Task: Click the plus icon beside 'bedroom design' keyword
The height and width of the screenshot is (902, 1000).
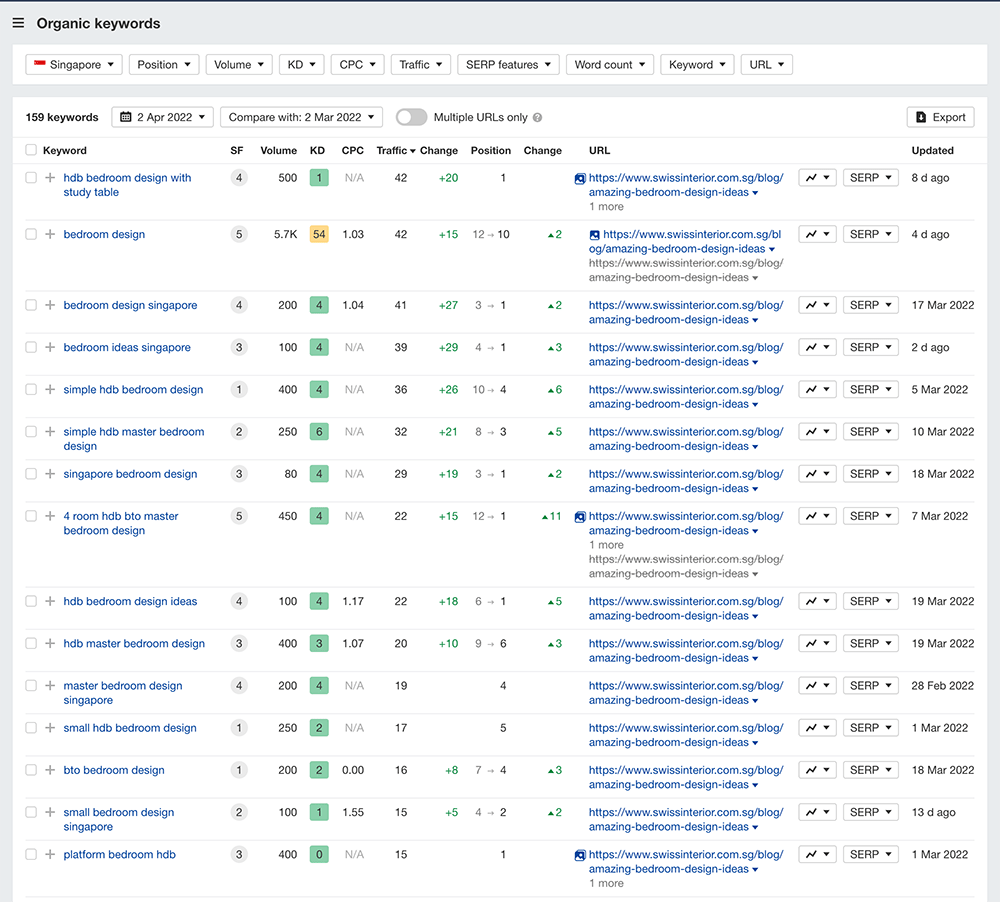Action: pyautogui.click(x=50, y=235)
